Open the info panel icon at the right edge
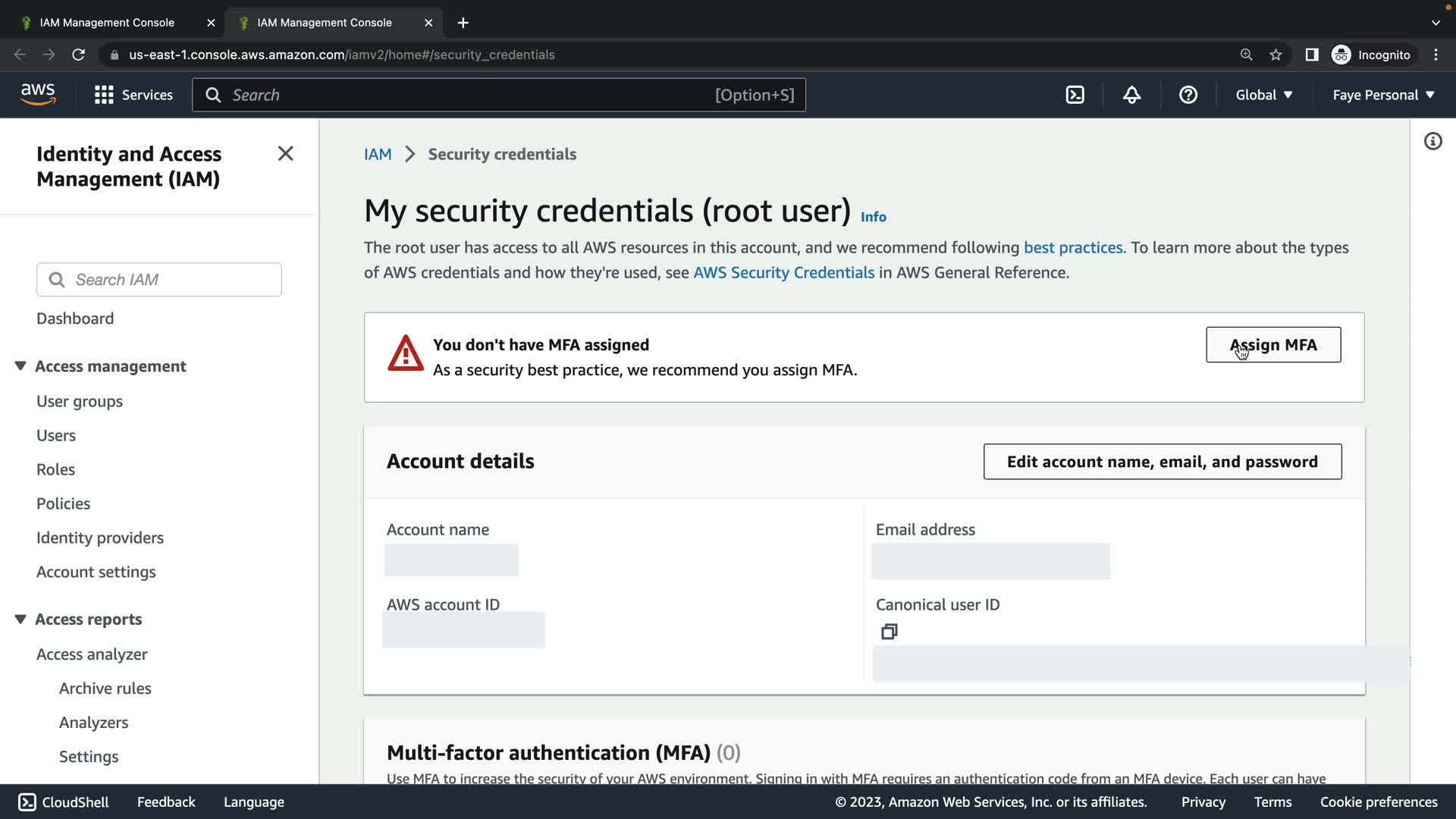Screen dimensions: 1456x819 (1432, 142)
